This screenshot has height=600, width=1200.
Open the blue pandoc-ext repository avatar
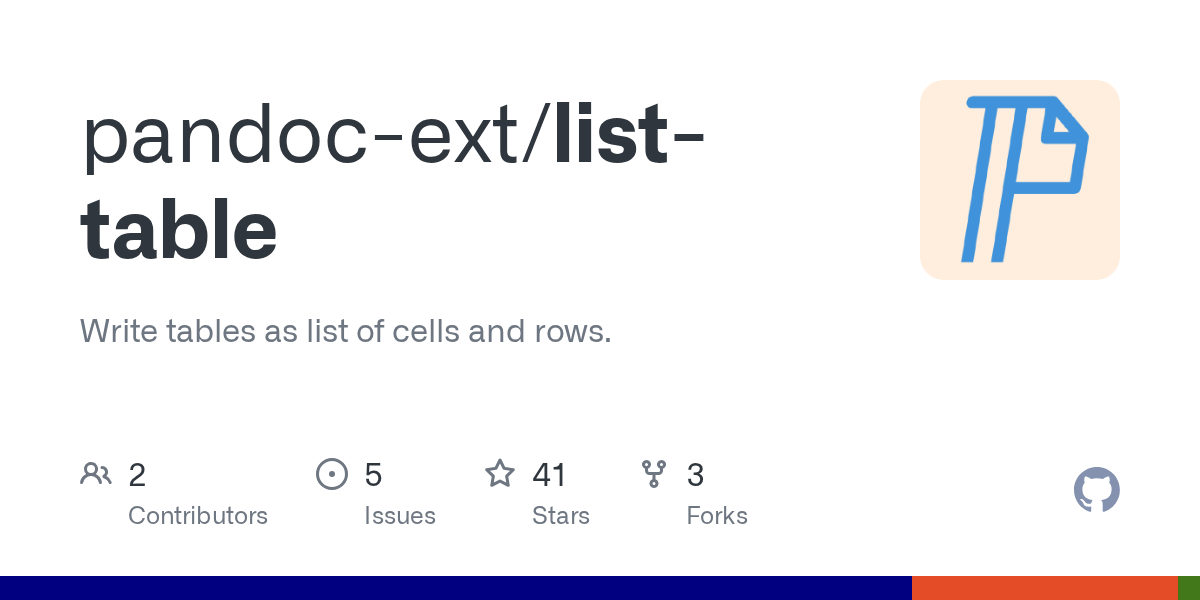(x=1019, y=180)
